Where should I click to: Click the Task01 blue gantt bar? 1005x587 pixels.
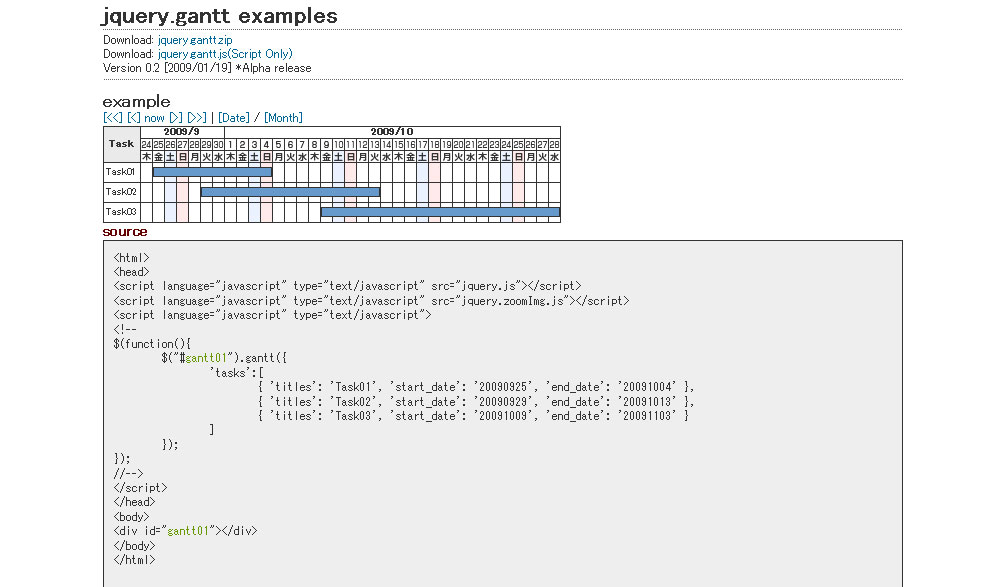212,172
